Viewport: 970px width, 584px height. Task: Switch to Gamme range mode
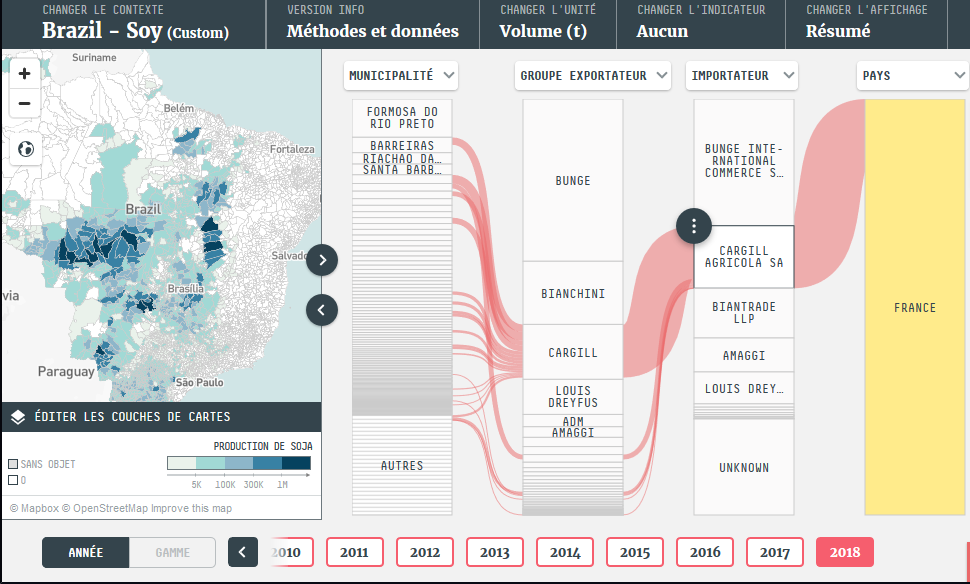[x=172, y=552]
